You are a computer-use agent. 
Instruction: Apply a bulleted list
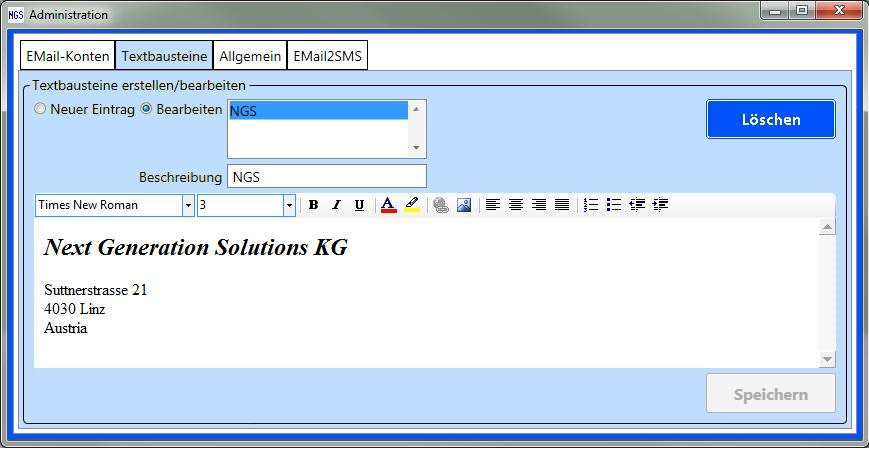tap(614, 205)
